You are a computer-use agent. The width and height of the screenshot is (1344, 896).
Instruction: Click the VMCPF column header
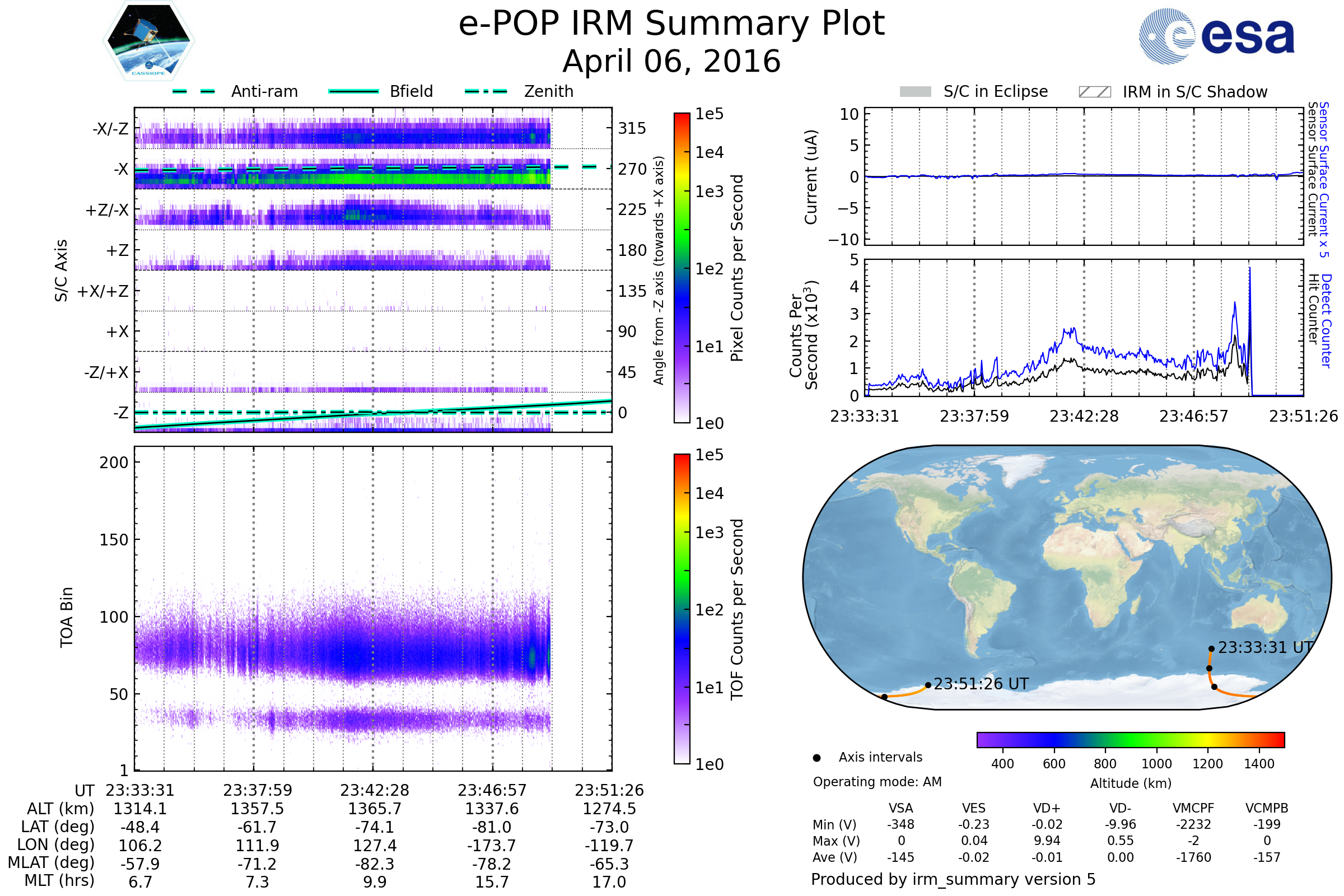click(1193, 808)
